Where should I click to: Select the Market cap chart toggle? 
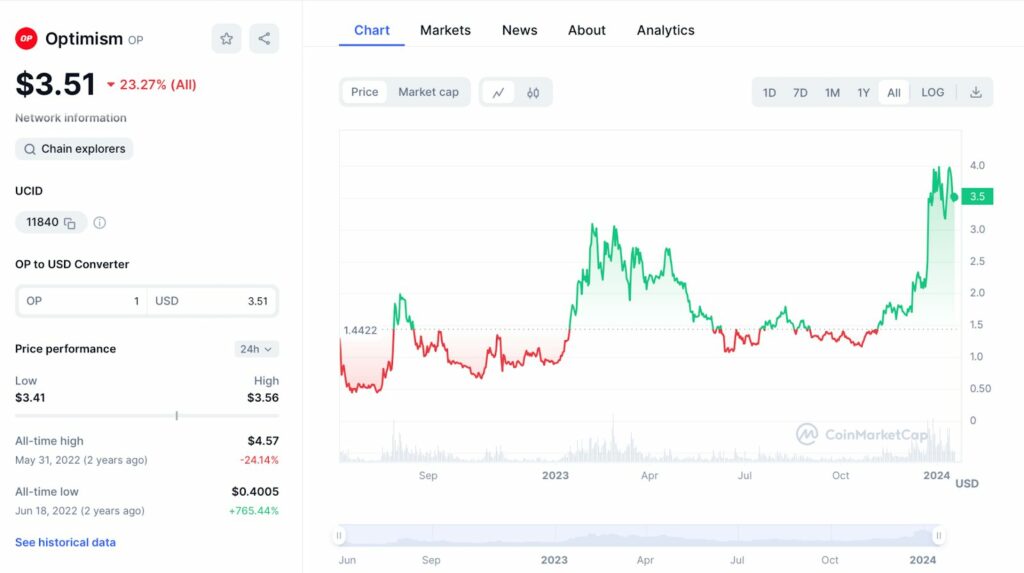[x=428, y=92]
